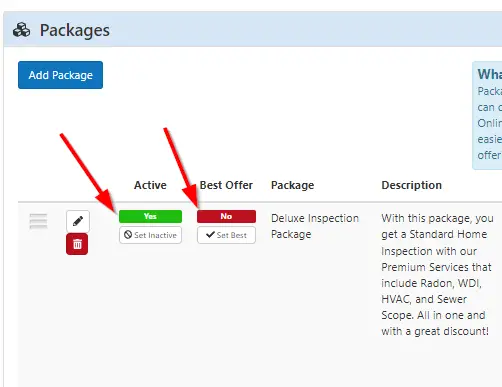Click the Best Offer column header

[x=226, y=185]
